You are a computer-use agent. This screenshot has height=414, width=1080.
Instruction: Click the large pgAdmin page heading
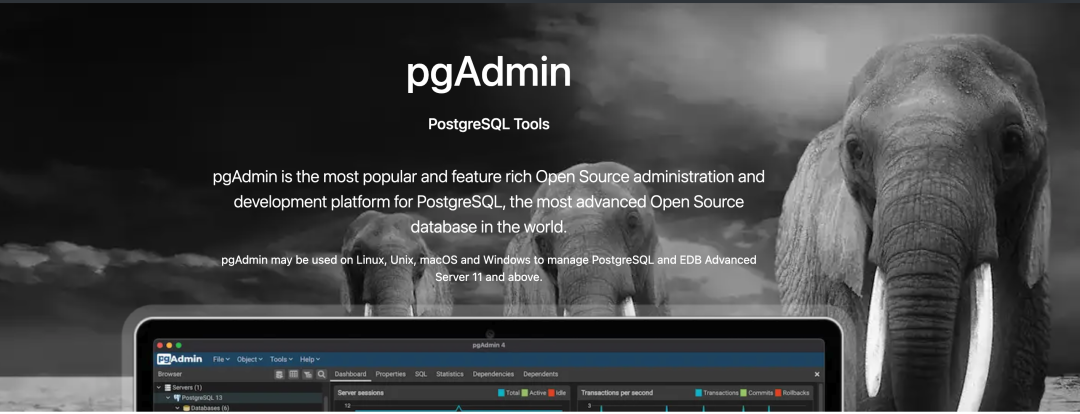(x=488, y=74)
